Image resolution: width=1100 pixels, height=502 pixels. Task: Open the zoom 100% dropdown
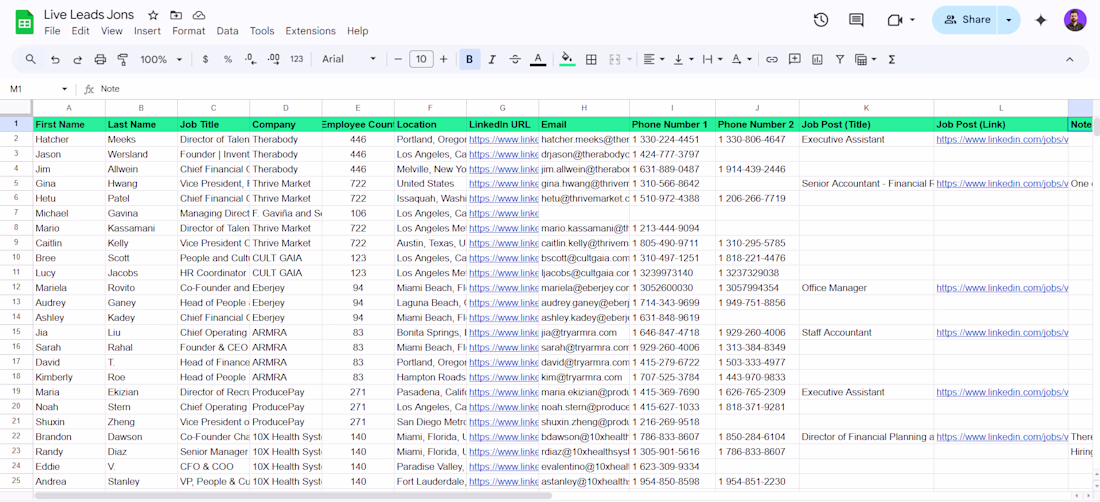(x=161, y=60)
